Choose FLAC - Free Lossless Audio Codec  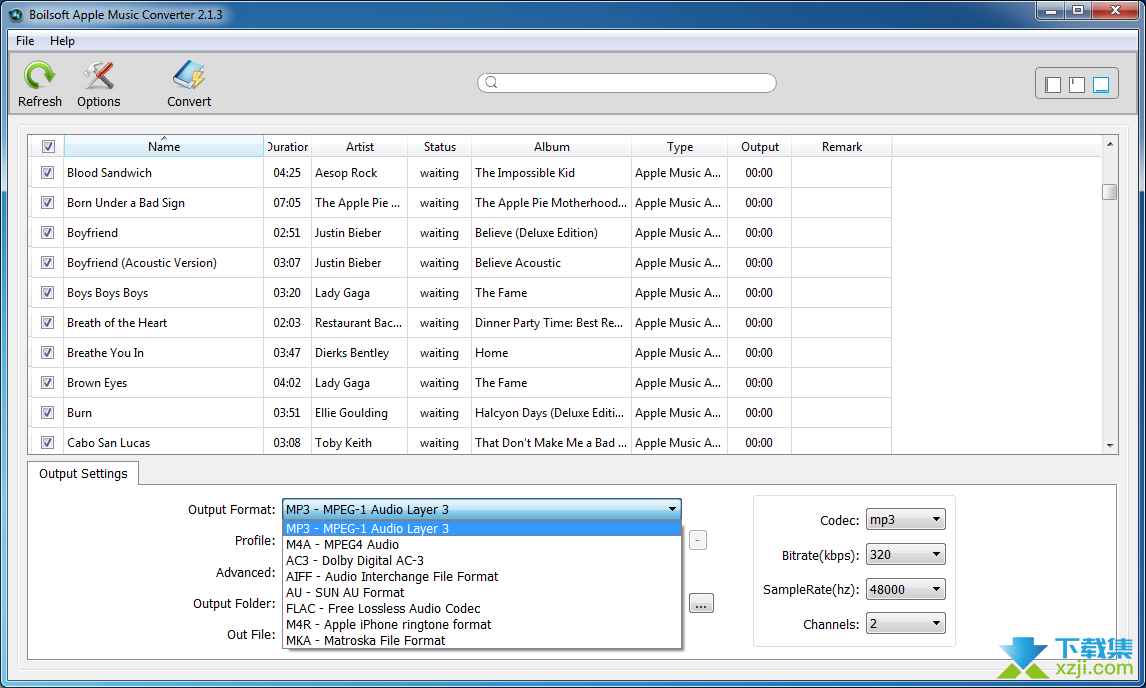coord(482,609)
